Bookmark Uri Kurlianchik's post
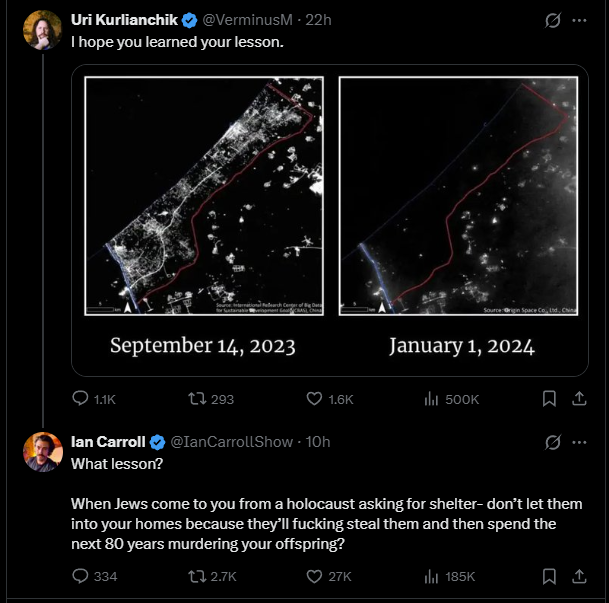The image size is (609, 603). [x=549, y=399]
